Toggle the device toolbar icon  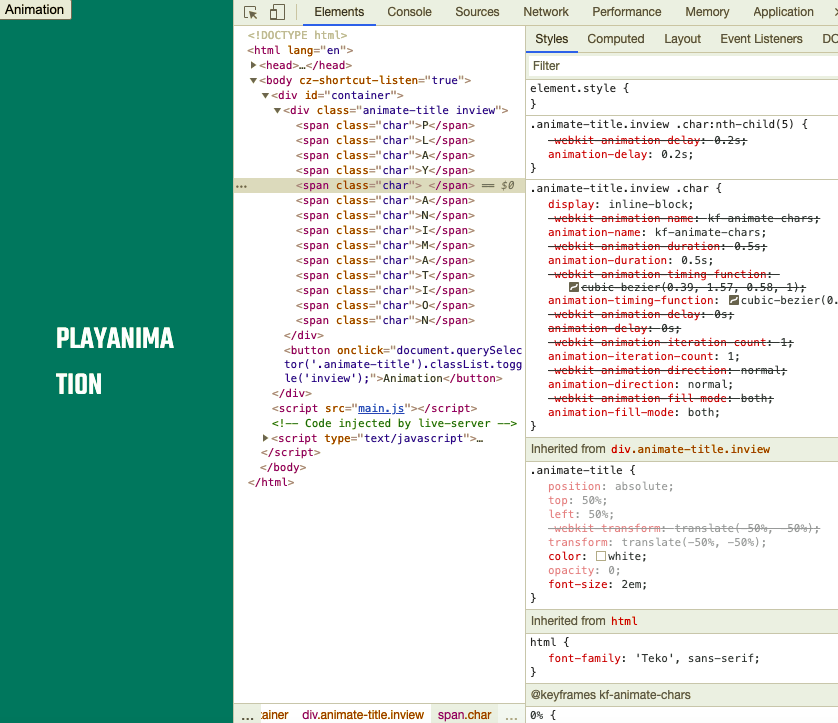tap(277, 12)
